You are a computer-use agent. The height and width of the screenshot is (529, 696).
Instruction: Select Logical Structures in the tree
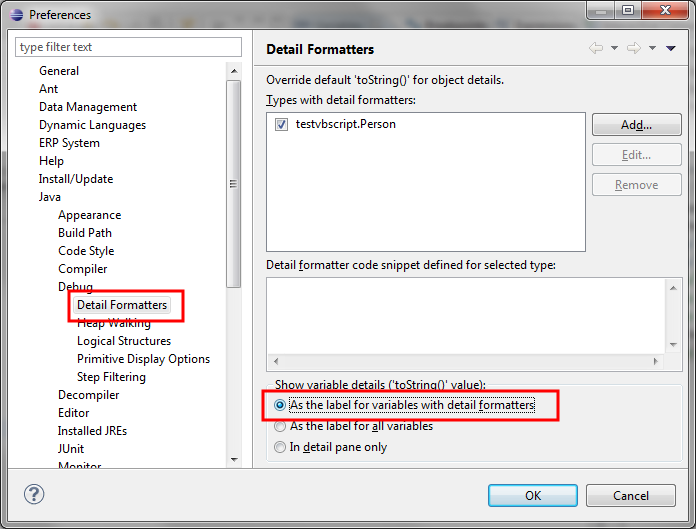coord(123,341)
